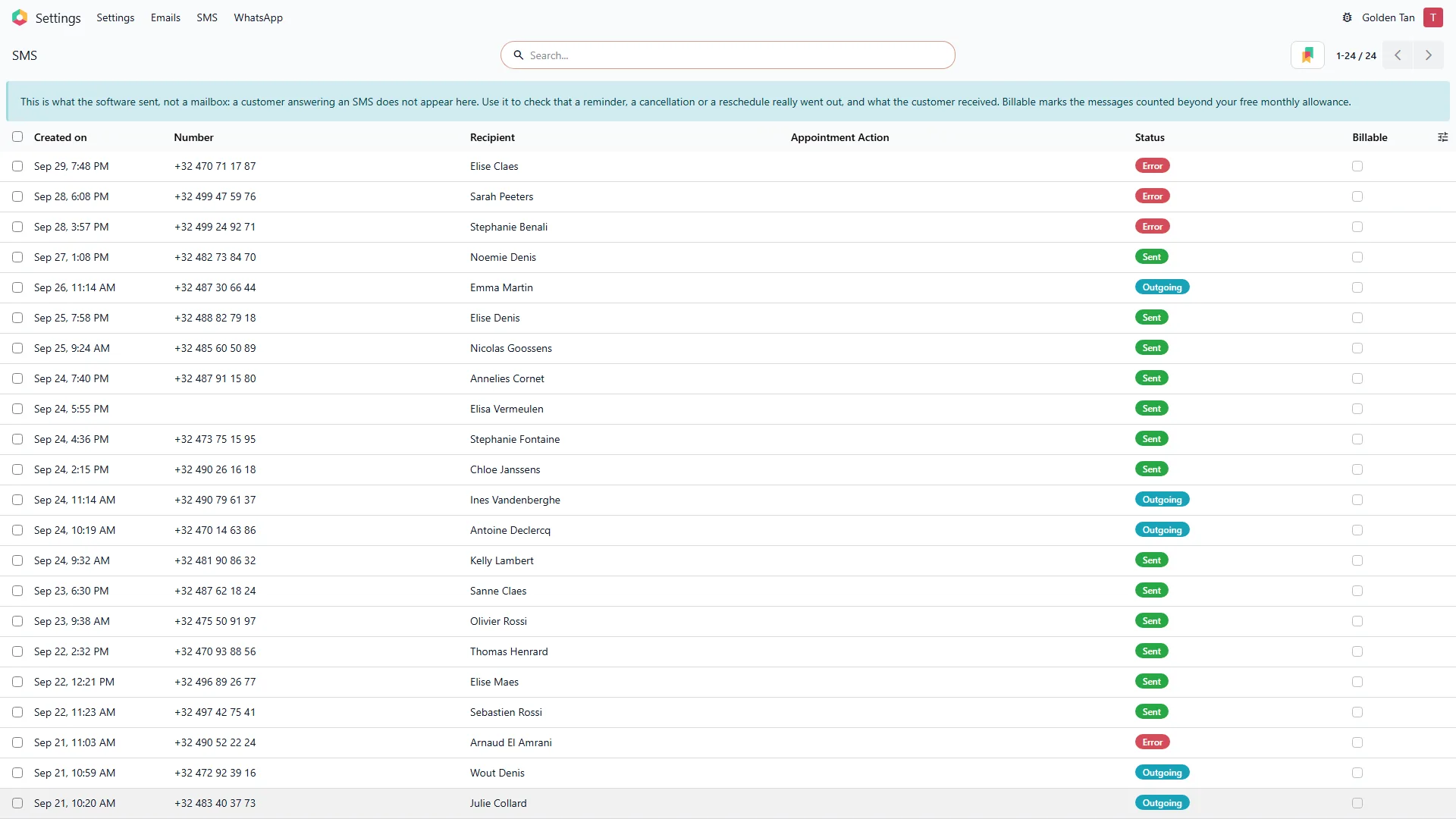Sort by the Number column header

point(193,137)
